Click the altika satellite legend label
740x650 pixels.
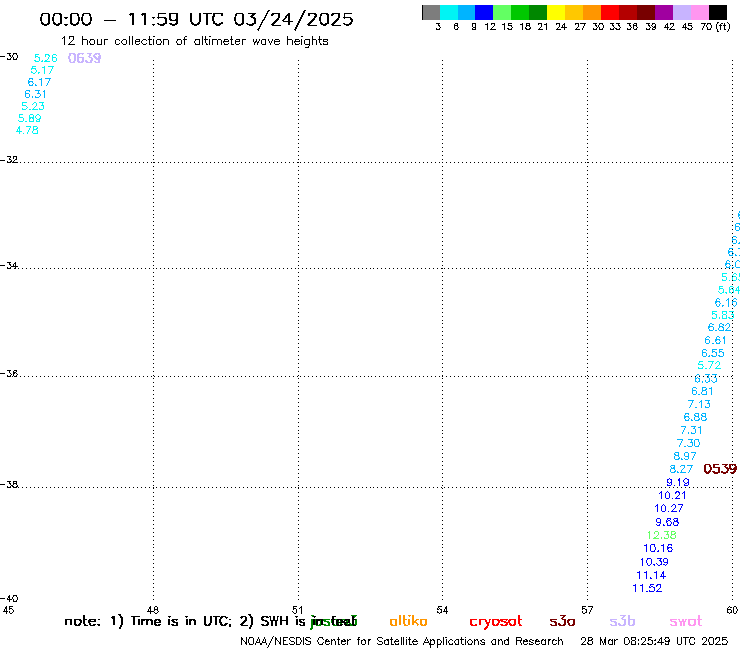[408, 621]
